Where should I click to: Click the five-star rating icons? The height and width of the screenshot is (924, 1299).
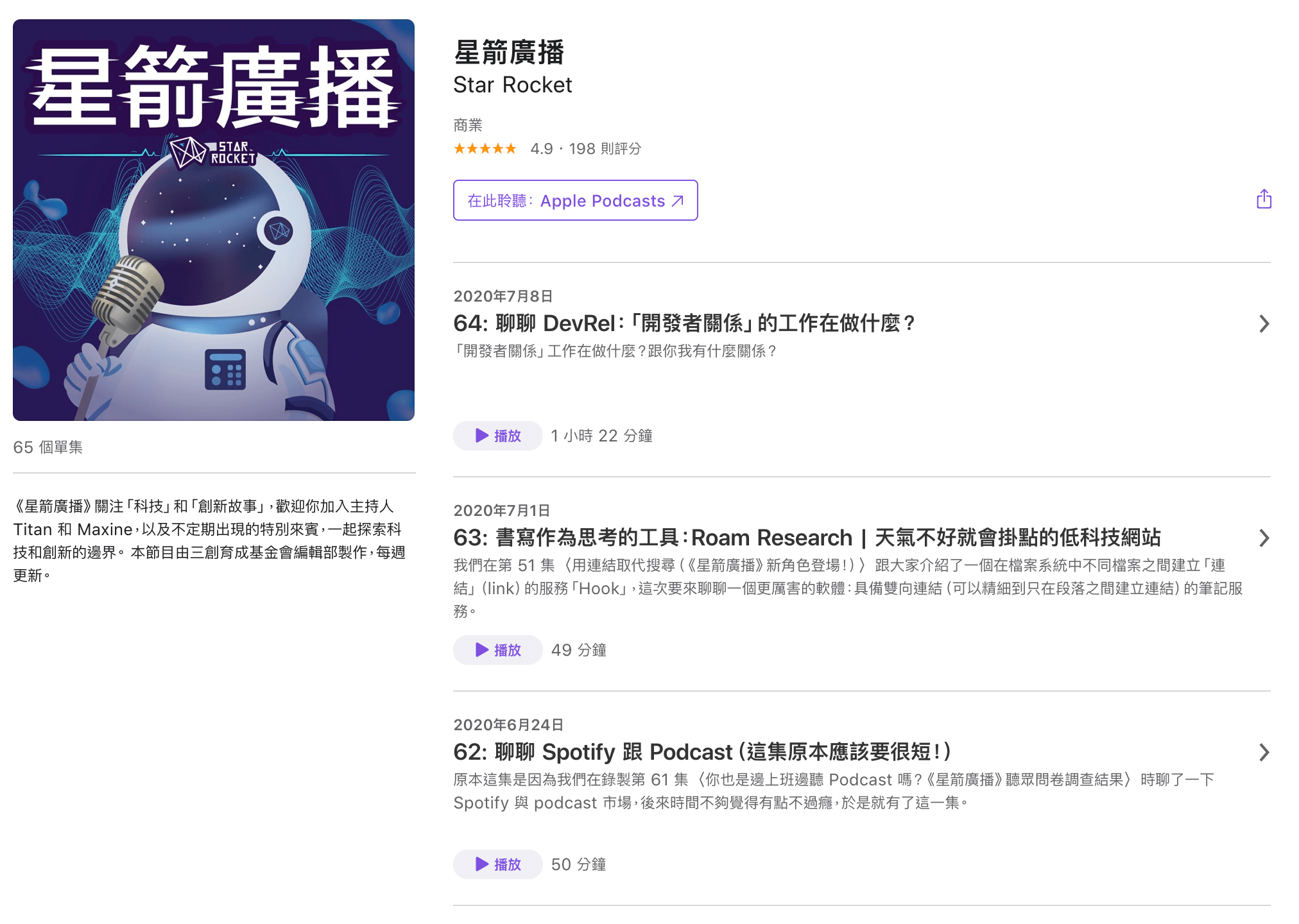click(485, 149)
